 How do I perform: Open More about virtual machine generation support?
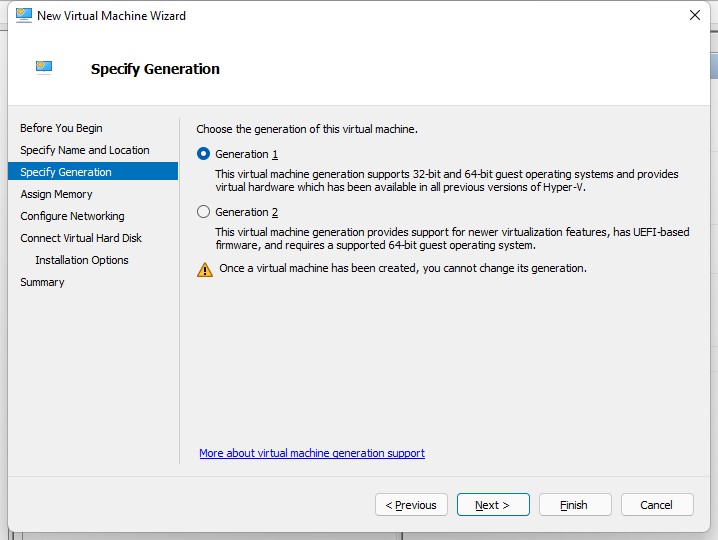312,453
